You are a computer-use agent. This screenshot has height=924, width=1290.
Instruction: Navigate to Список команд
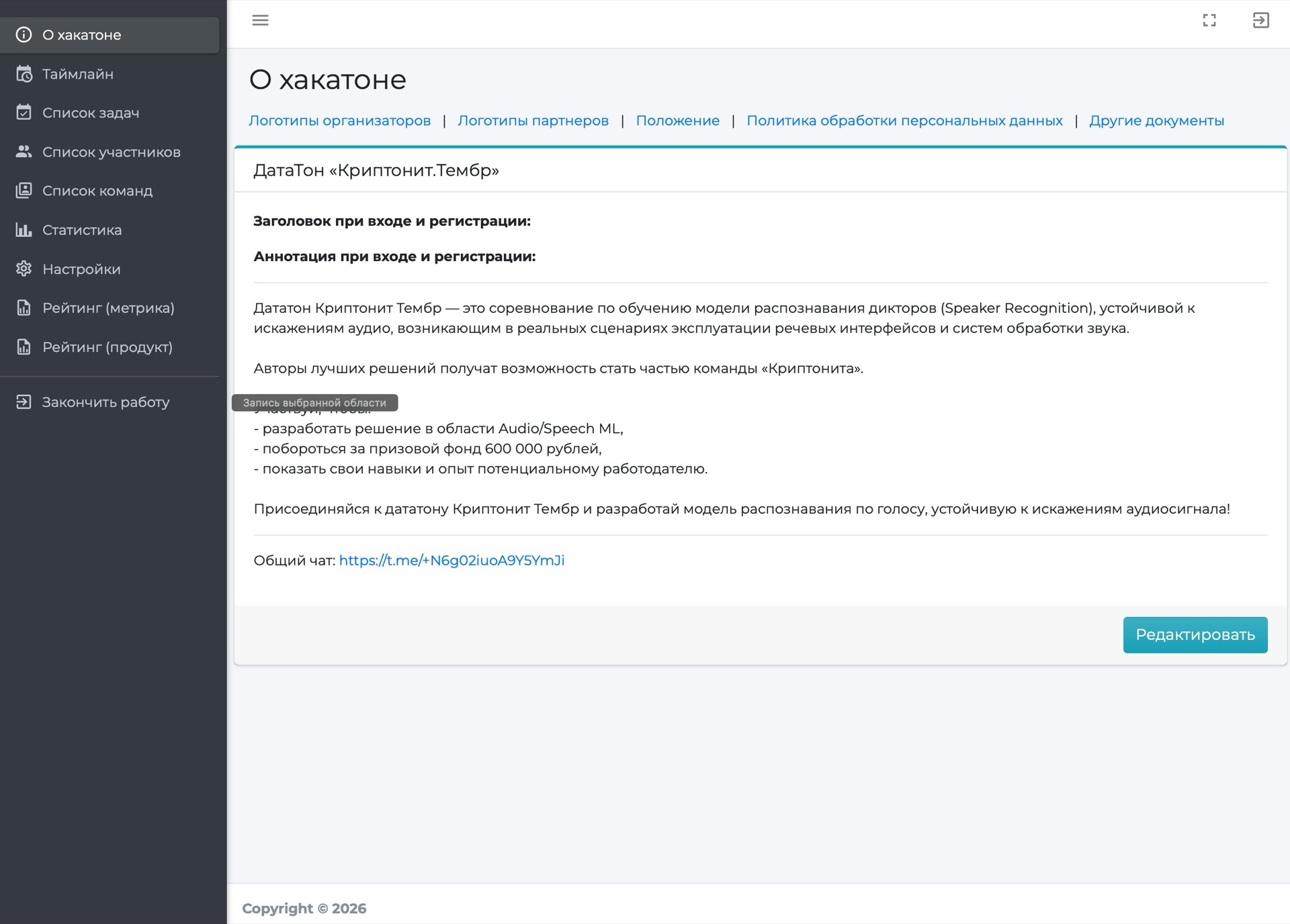coord(110,191)
